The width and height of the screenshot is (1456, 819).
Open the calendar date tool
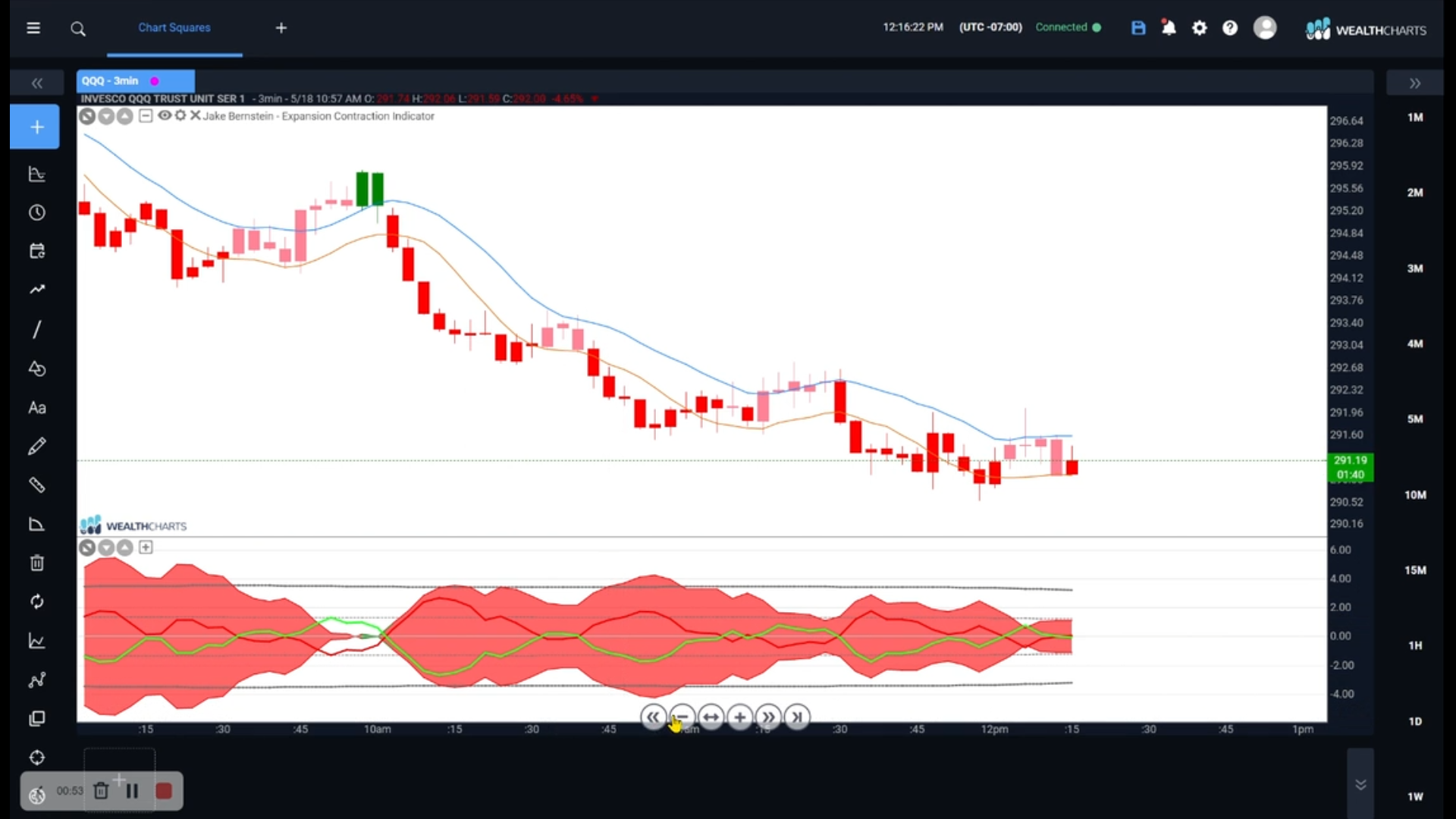click(x=36, y=252)
